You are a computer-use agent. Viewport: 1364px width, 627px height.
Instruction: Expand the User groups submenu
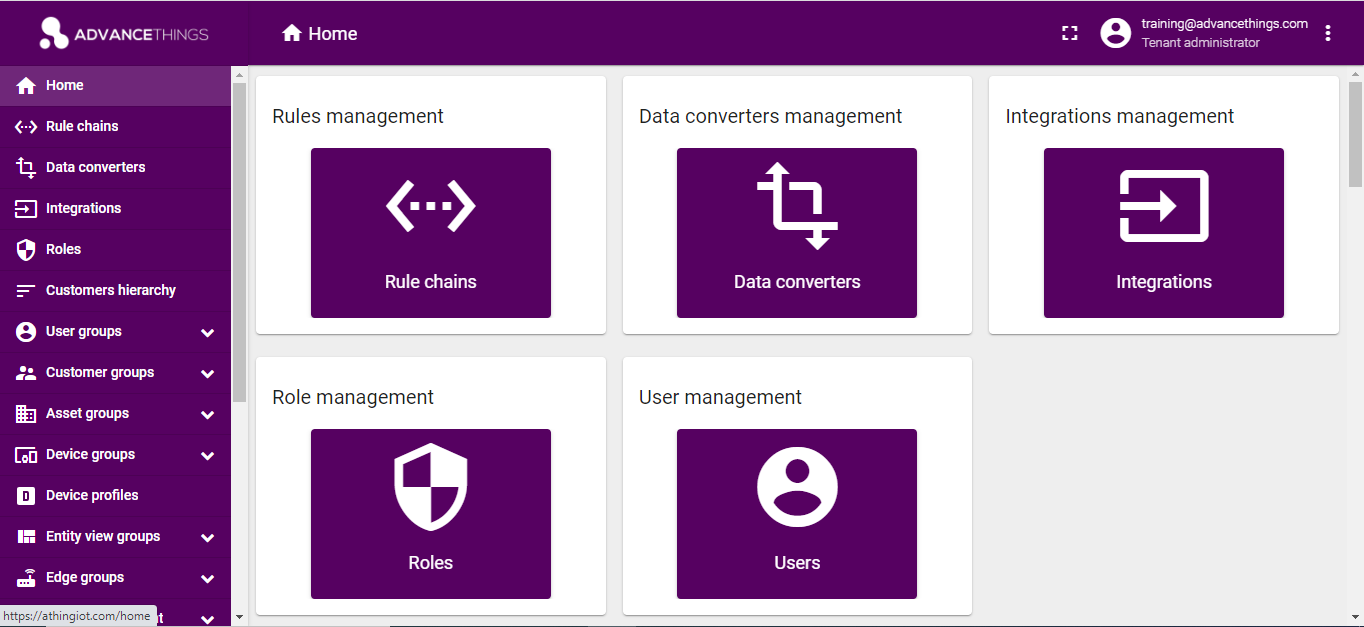click(x=207, y=332)
